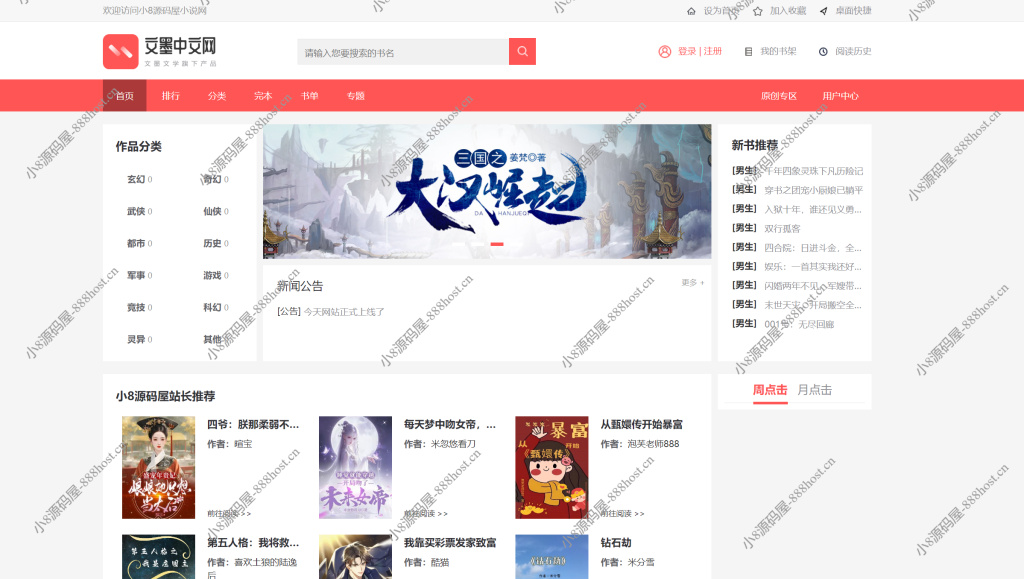Open the 分类 navigation item
Viewport: 1024px width, 579px height.
[217, 96]
